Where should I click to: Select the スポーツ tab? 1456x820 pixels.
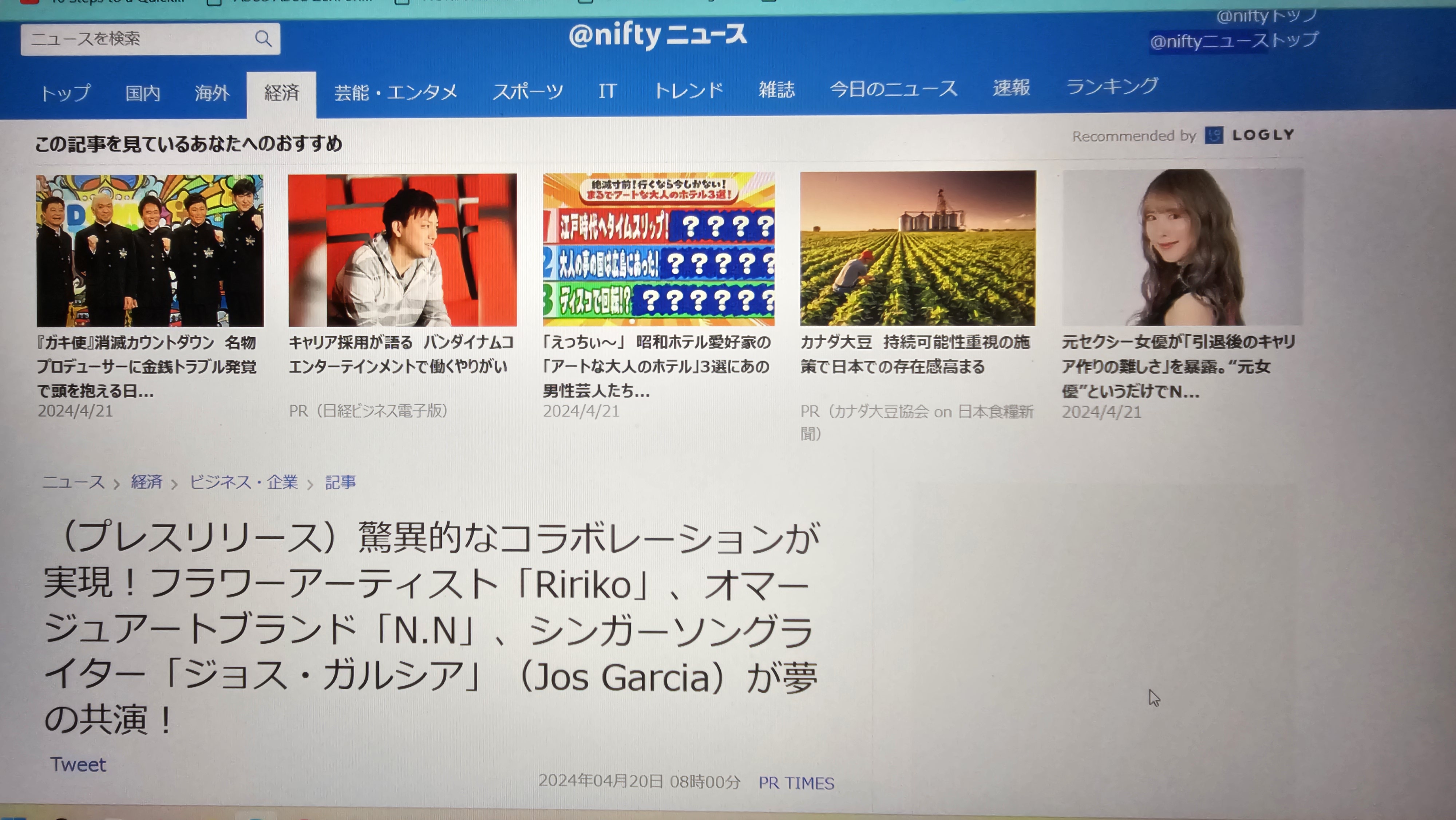527,91
